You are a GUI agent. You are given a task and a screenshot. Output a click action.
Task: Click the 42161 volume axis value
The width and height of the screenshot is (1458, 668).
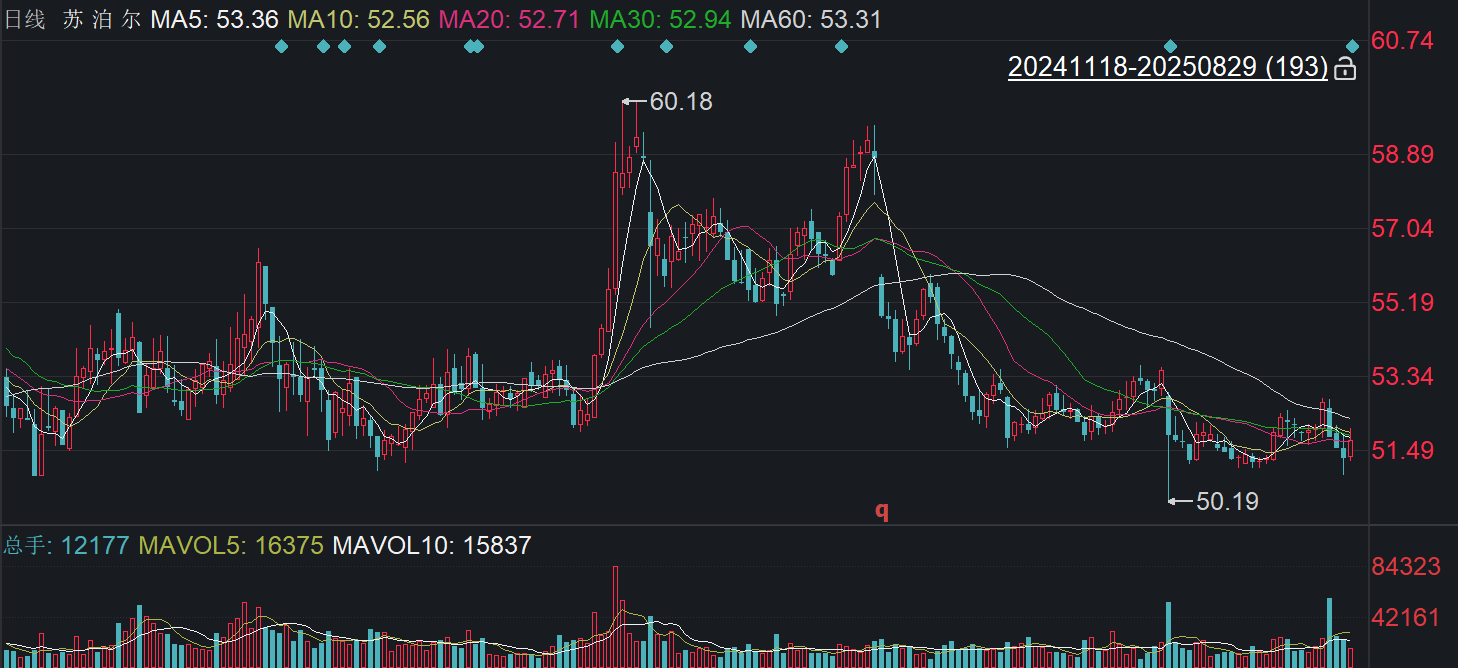tap(1406, 618)
